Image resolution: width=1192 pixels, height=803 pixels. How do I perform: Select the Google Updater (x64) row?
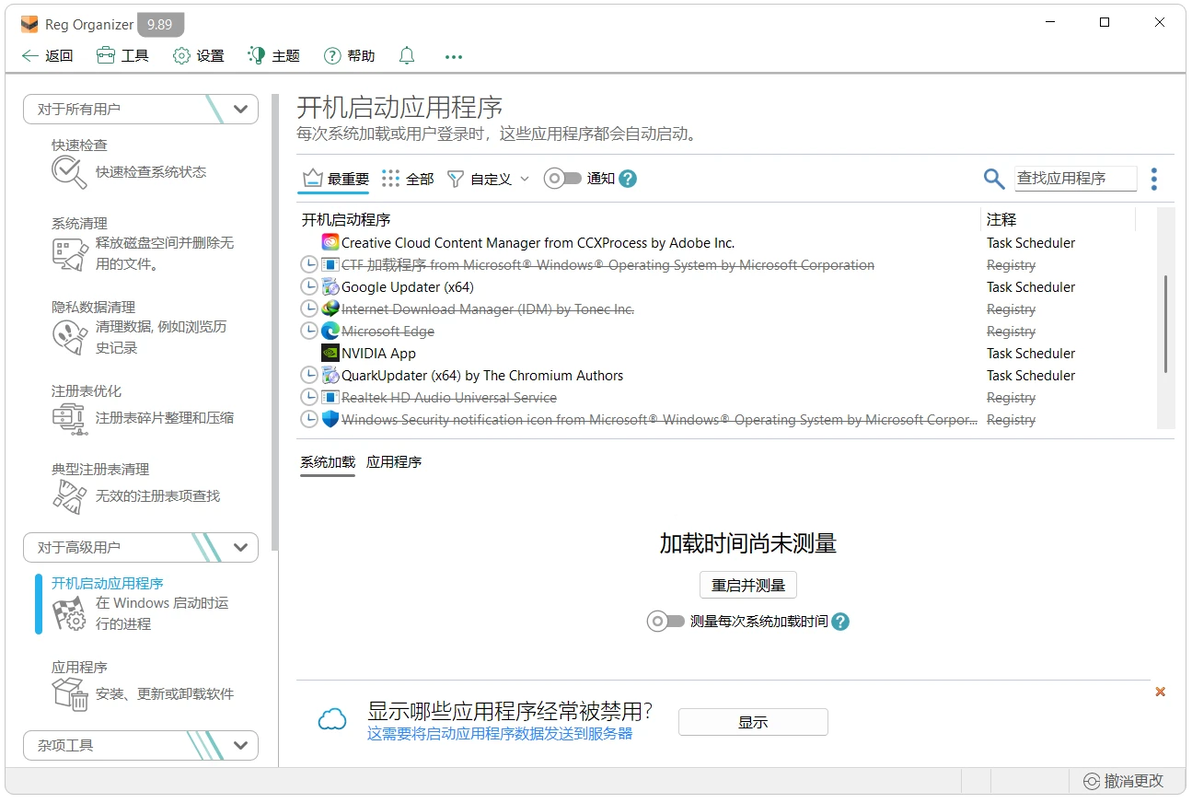click(716, 287)
